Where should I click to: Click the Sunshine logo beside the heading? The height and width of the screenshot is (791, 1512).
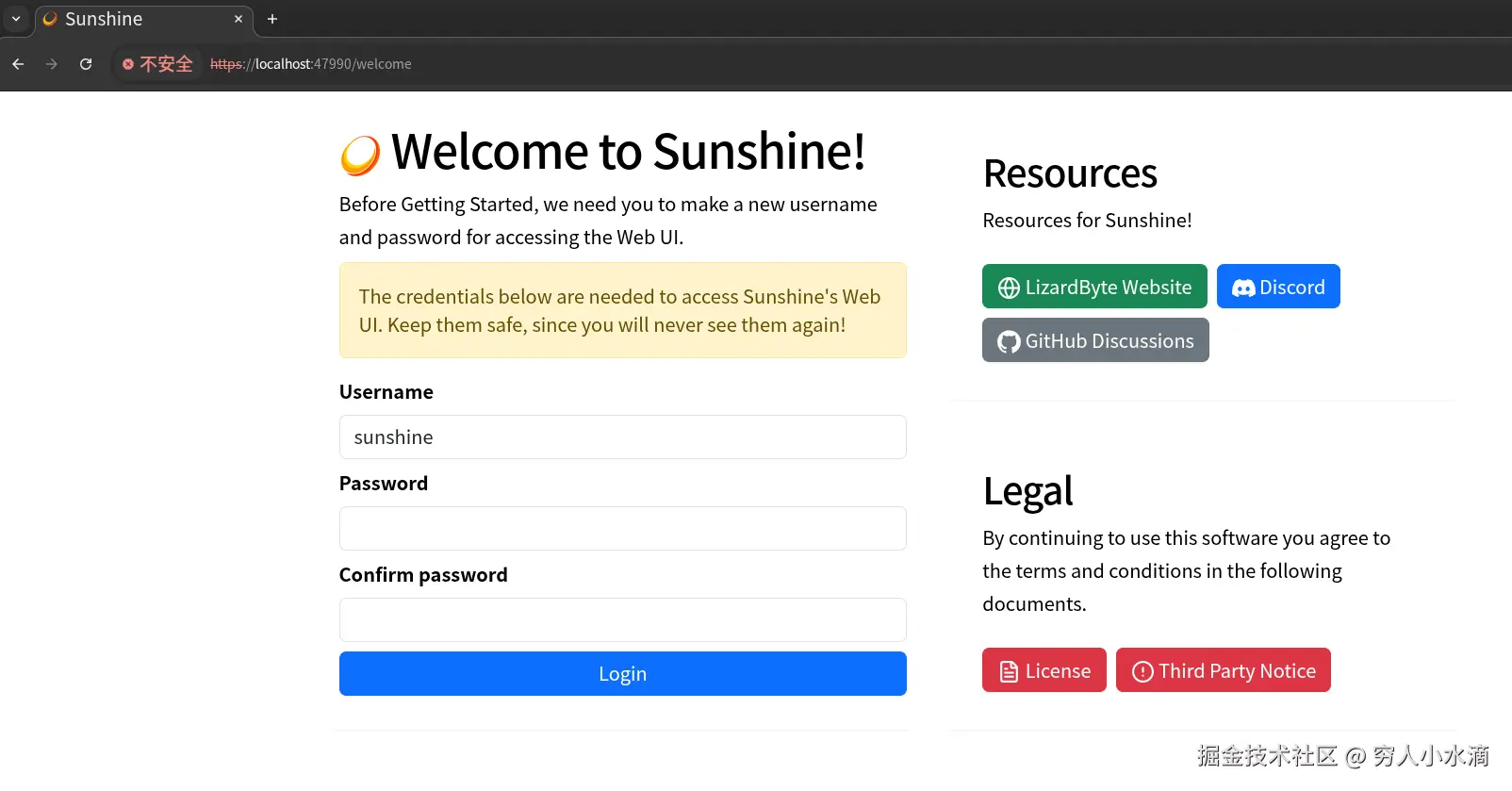360,155
